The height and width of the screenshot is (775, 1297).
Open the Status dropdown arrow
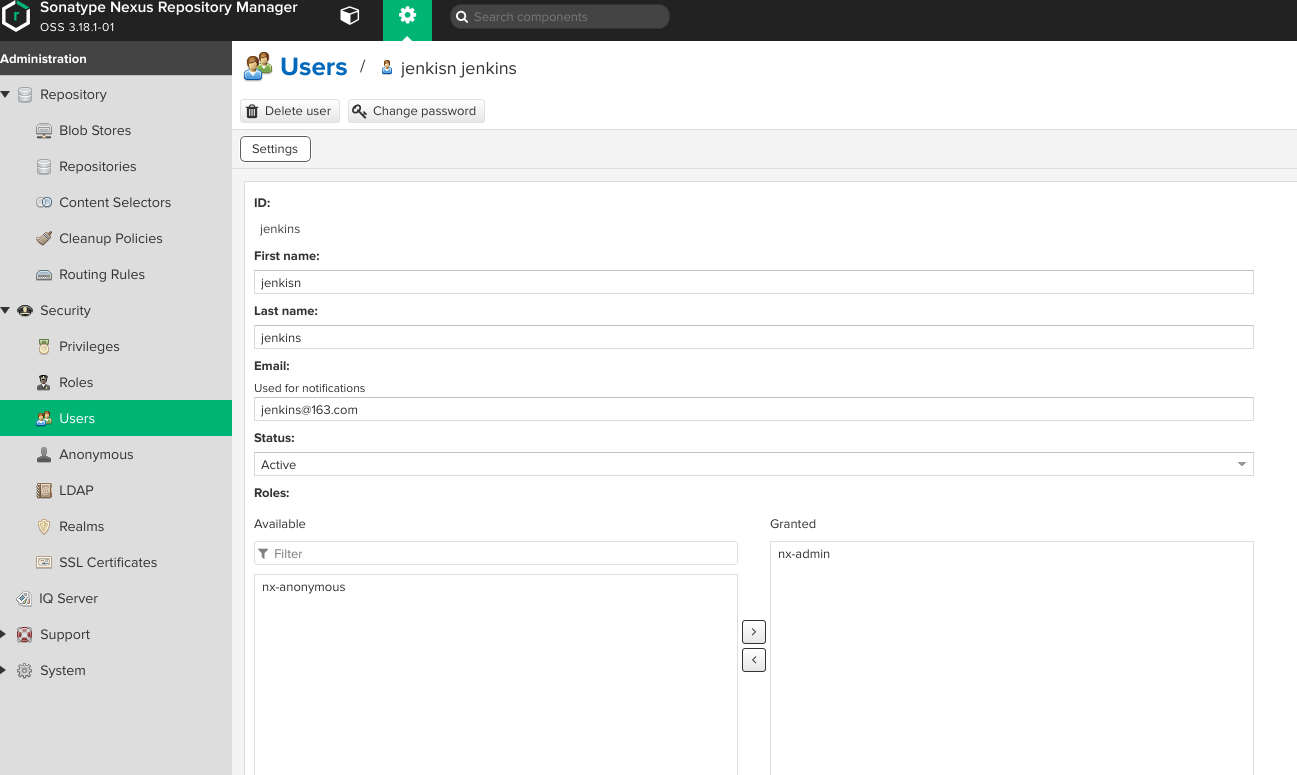click(1242, 464)
